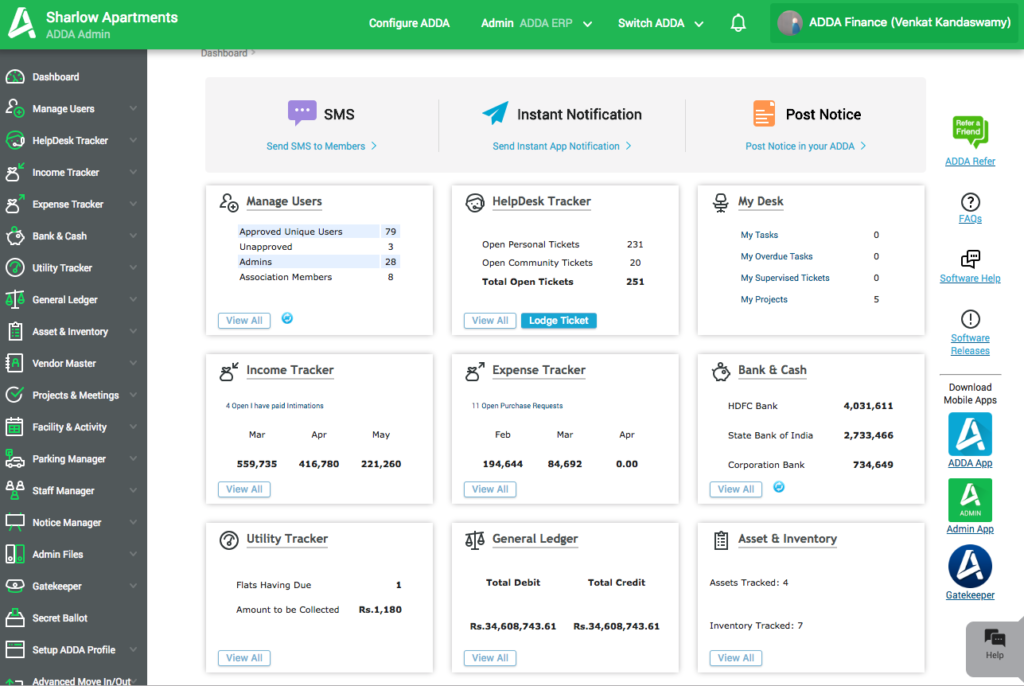This screenshot has width=1024, height=686.
Task: Click the Post Notice document icon
Action: click(763, 113)
